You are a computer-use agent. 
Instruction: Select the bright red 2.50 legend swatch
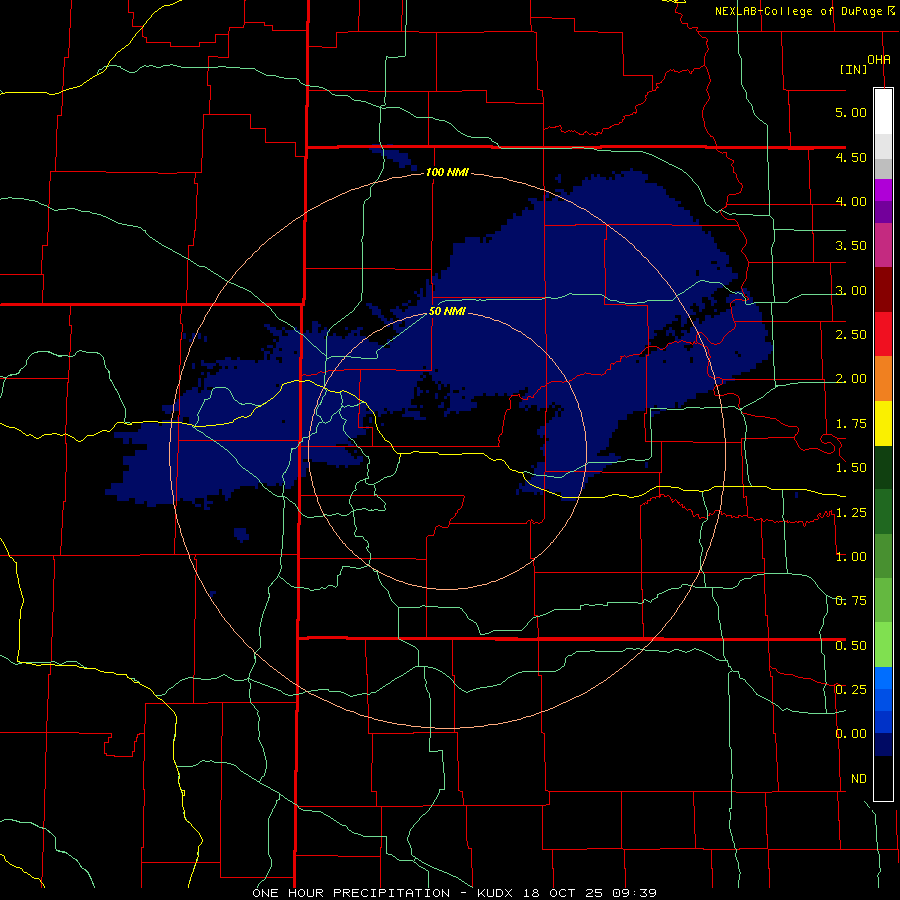pyautogui.click(x=883, y=335)
